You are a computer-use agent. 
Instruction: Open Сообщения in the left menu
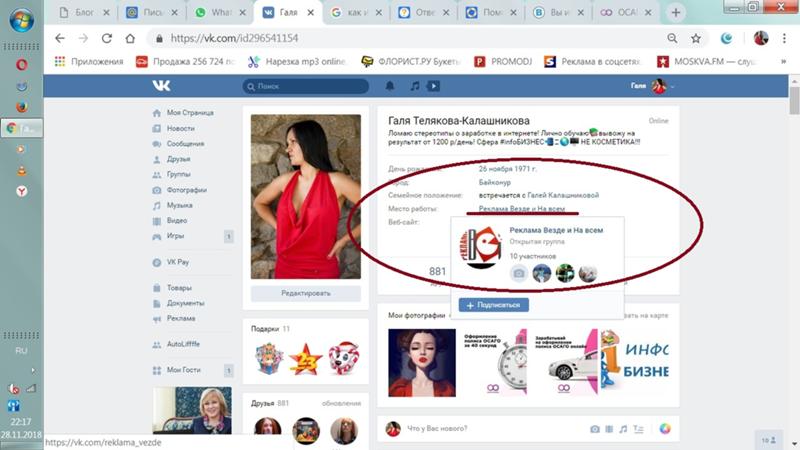[x=185, y=144]
